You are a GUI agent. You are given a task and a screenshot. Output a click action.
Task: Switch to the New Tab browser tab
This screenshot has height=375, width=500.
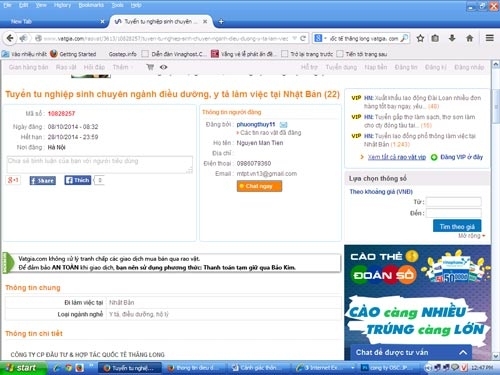tap(21, 21)
